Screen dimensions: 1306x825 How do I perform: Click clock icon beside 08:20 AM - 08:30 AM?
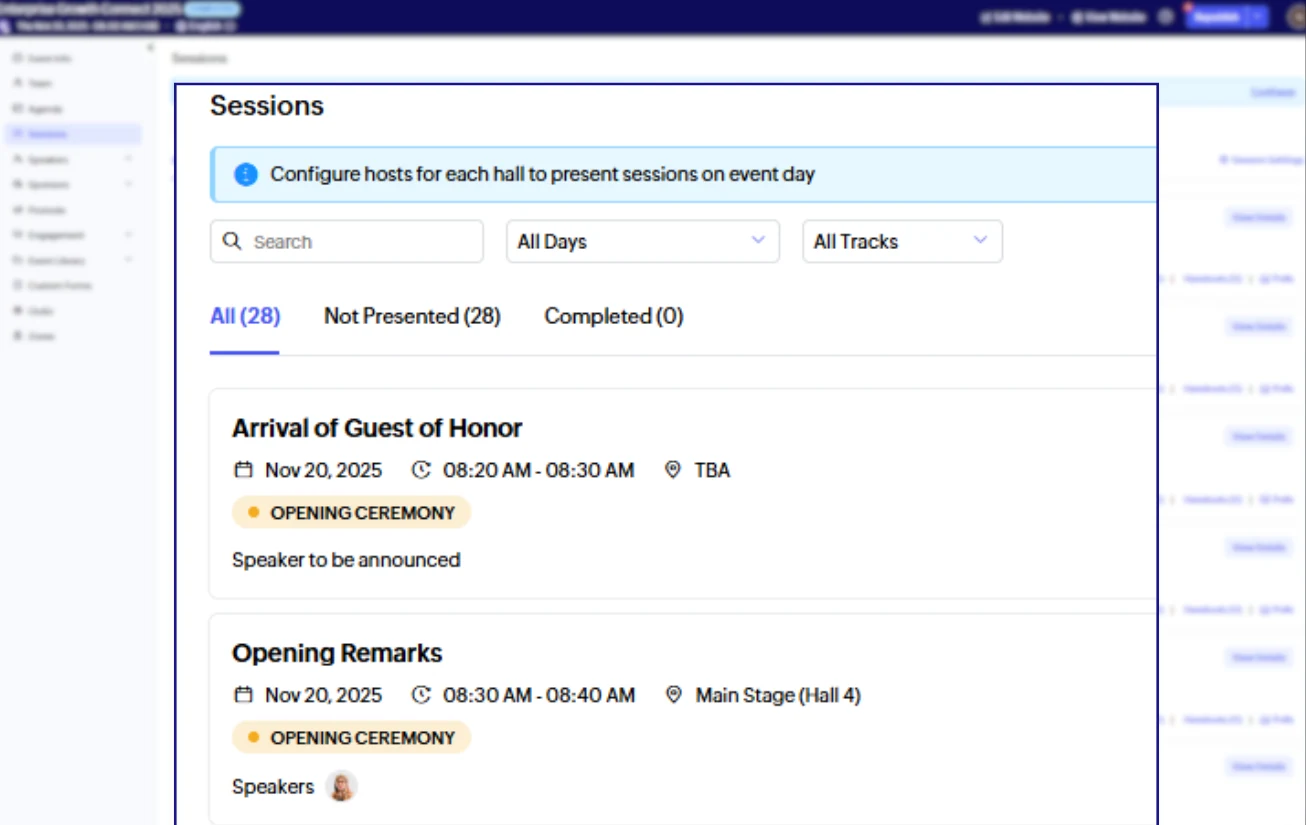[422, 469]
